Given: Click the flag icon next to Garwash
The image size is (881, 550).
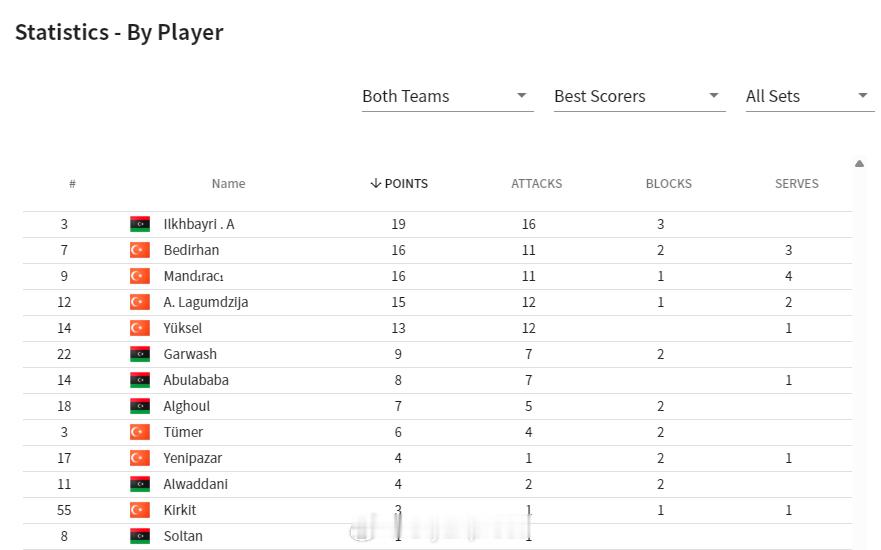Looking at the screenshot, I should point(140,354).
